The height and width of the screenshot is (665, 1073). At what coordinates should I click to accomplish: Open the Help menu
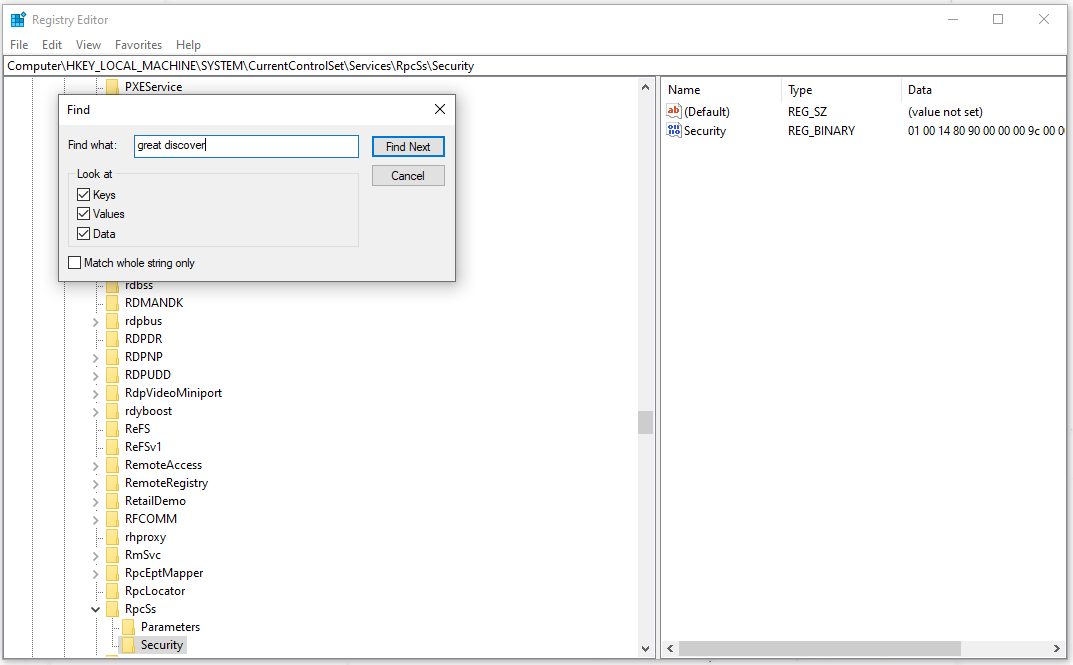[188, 44]
